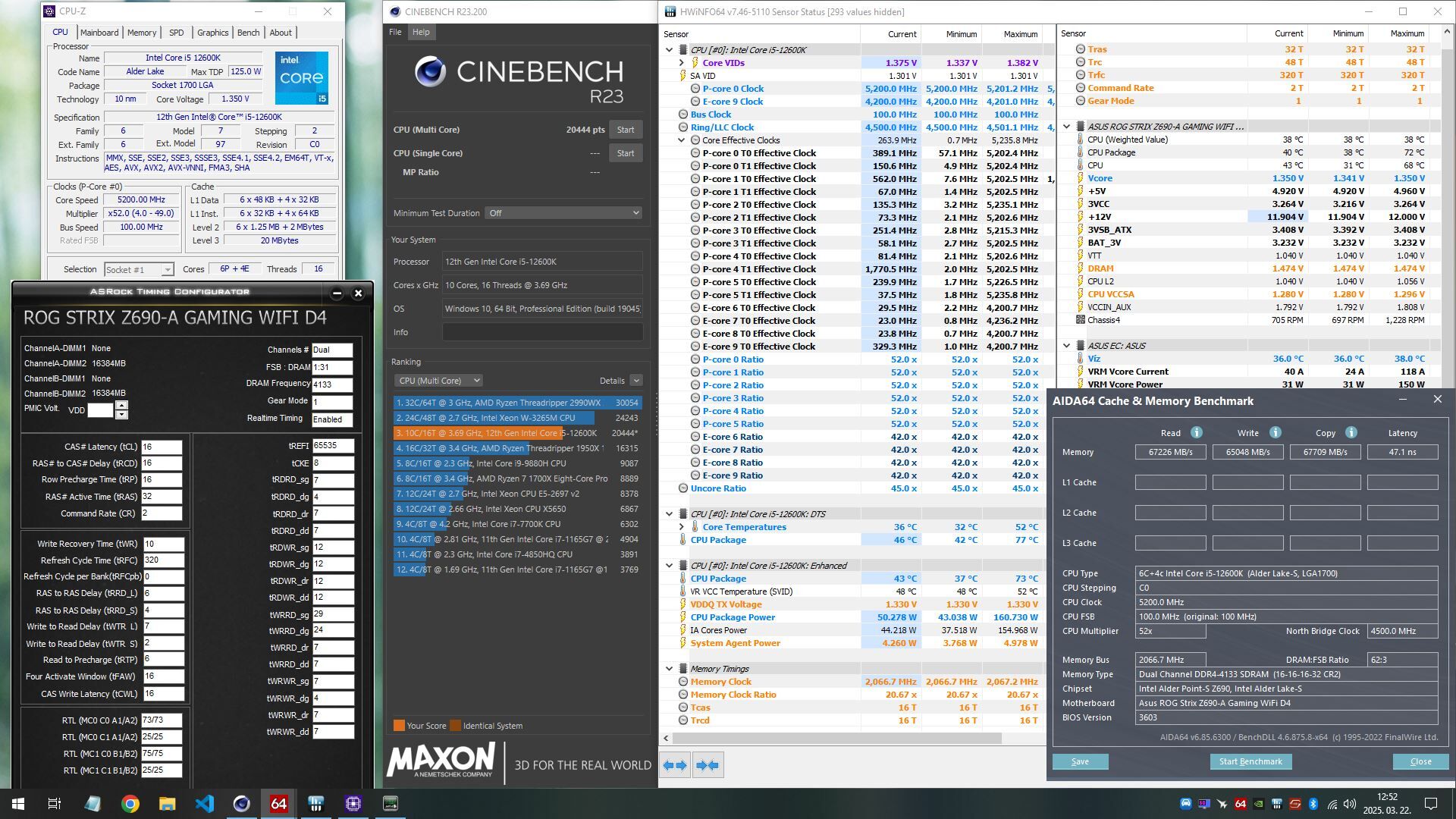Collapse the Memory Timings group
The image size is (1456, 819).
pos(669,669)
